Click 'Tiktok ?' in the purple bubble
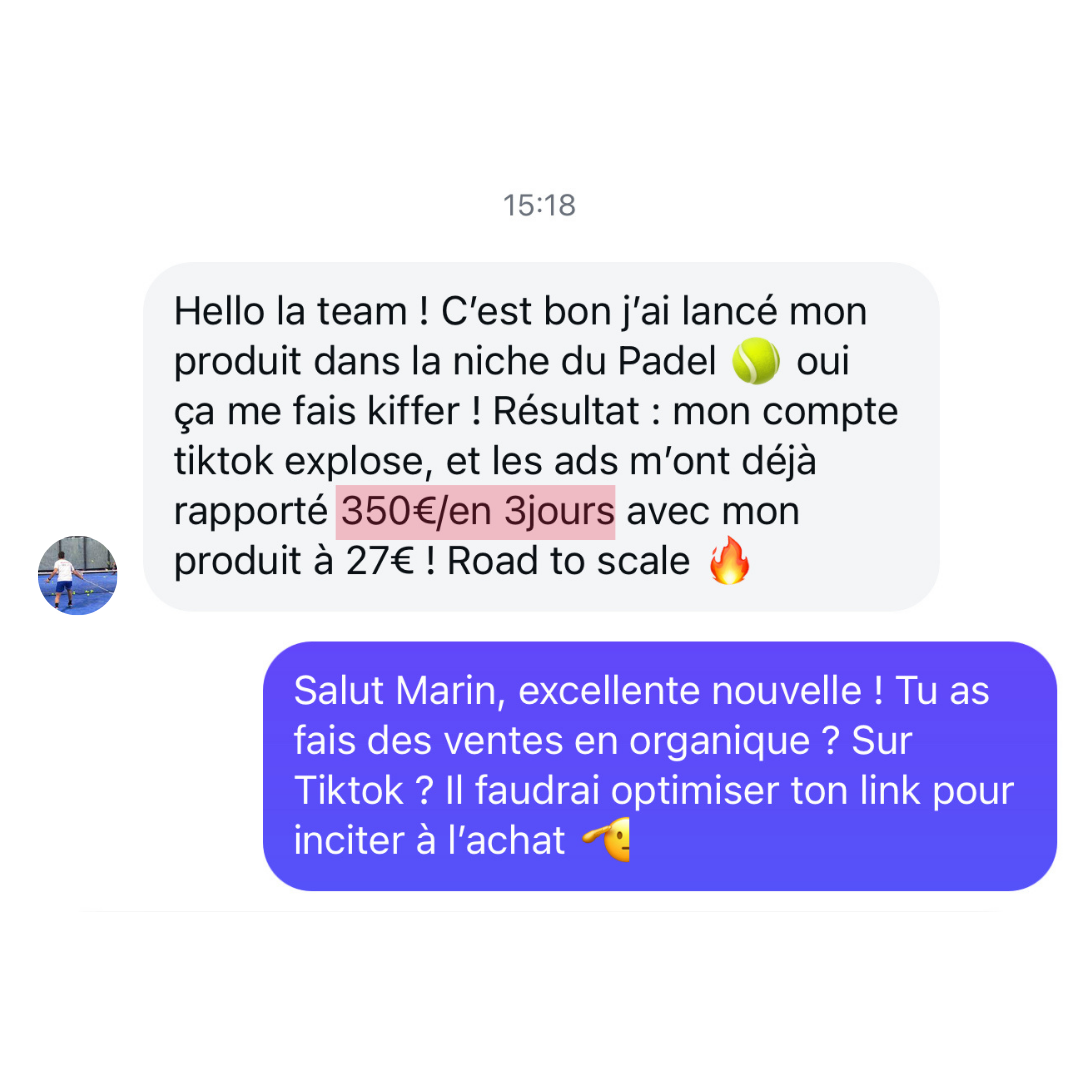The height and width of the screenshot is (1080, 1080). [x=364, y=791]
